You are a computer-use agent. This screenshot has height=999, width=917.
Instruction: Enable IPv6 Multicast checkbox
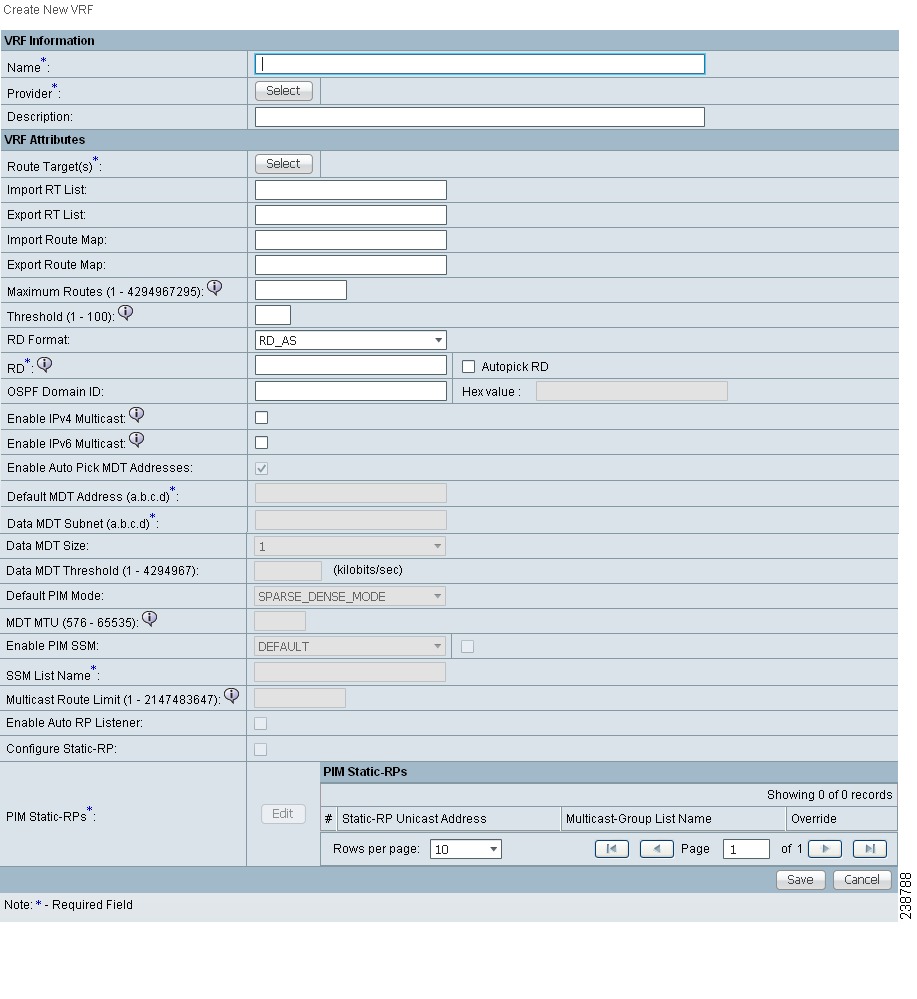point(261,442)
